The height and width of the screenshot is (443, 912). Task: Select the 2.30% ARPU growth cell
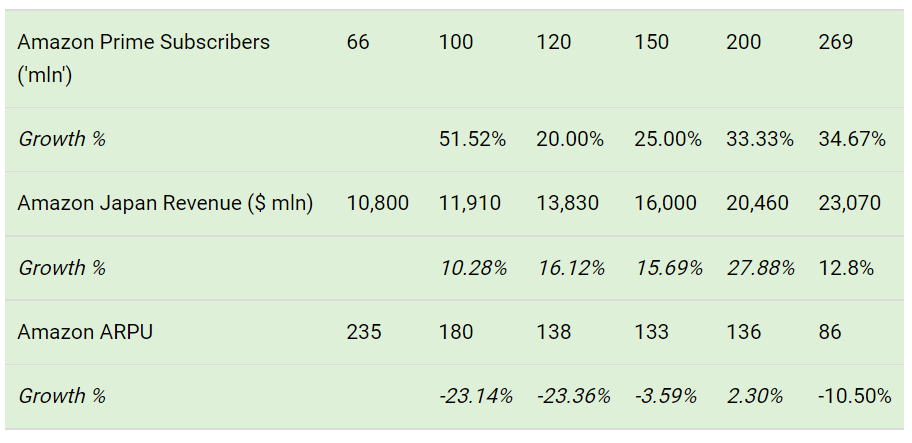(x=754, y=396)
